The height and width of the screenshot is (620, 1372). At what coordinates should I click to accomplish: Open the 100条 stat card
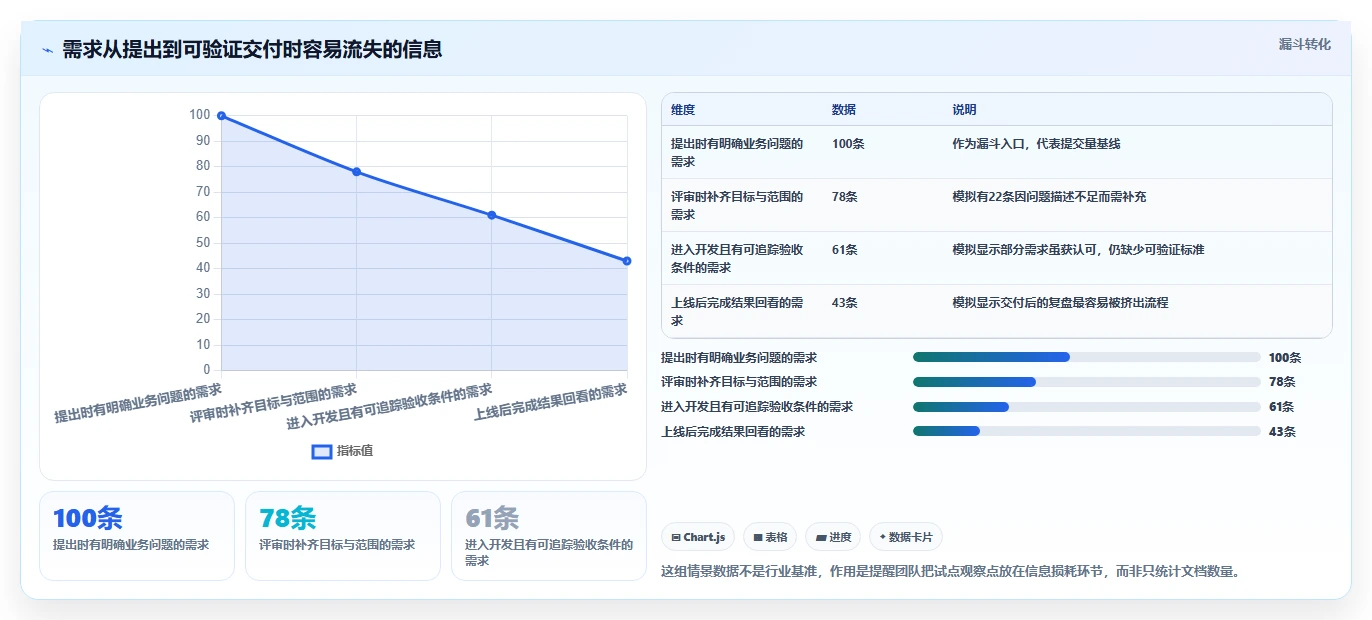coord(137,536)
